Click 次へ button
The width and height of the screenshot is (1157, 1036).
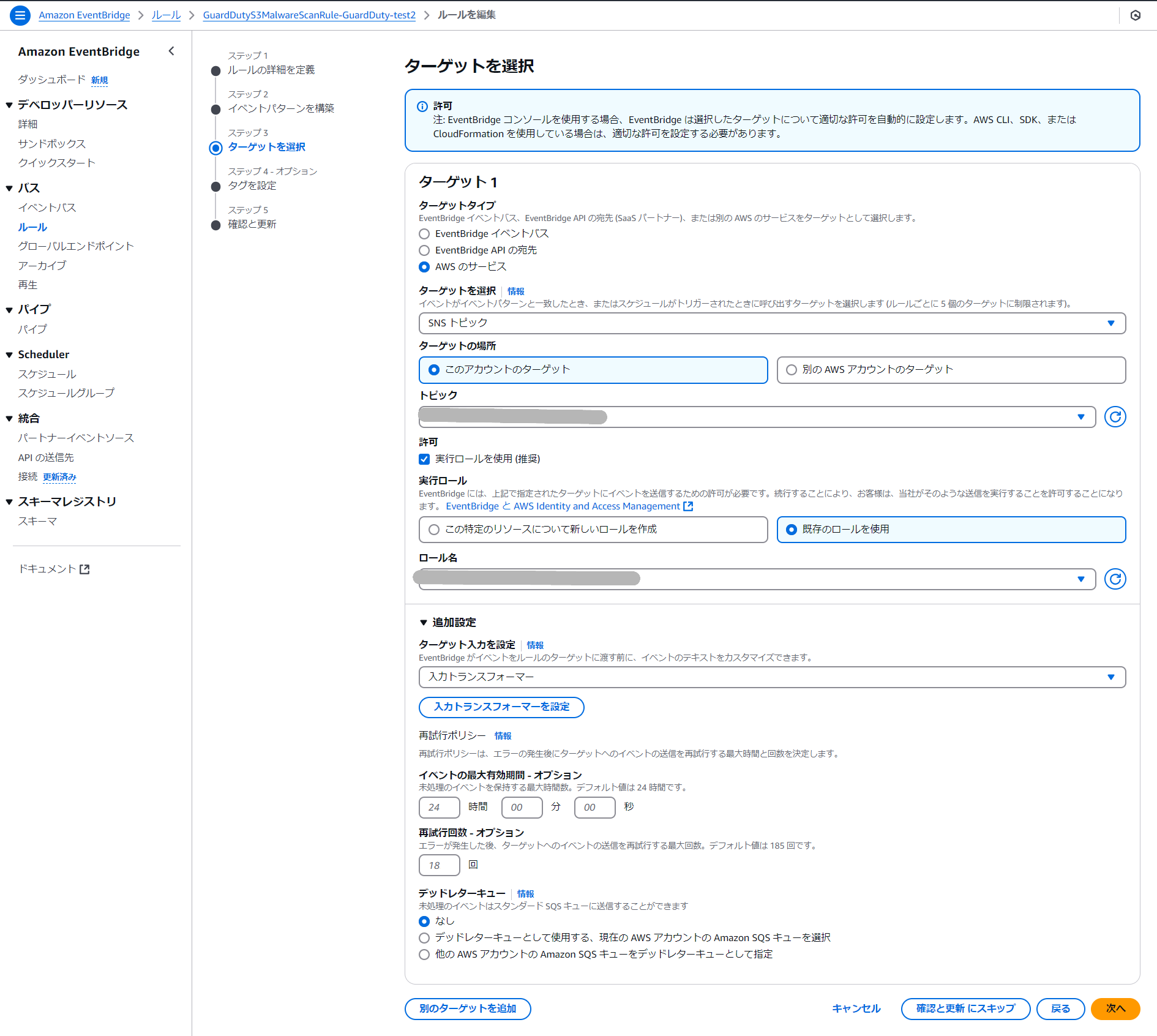1115,1009
